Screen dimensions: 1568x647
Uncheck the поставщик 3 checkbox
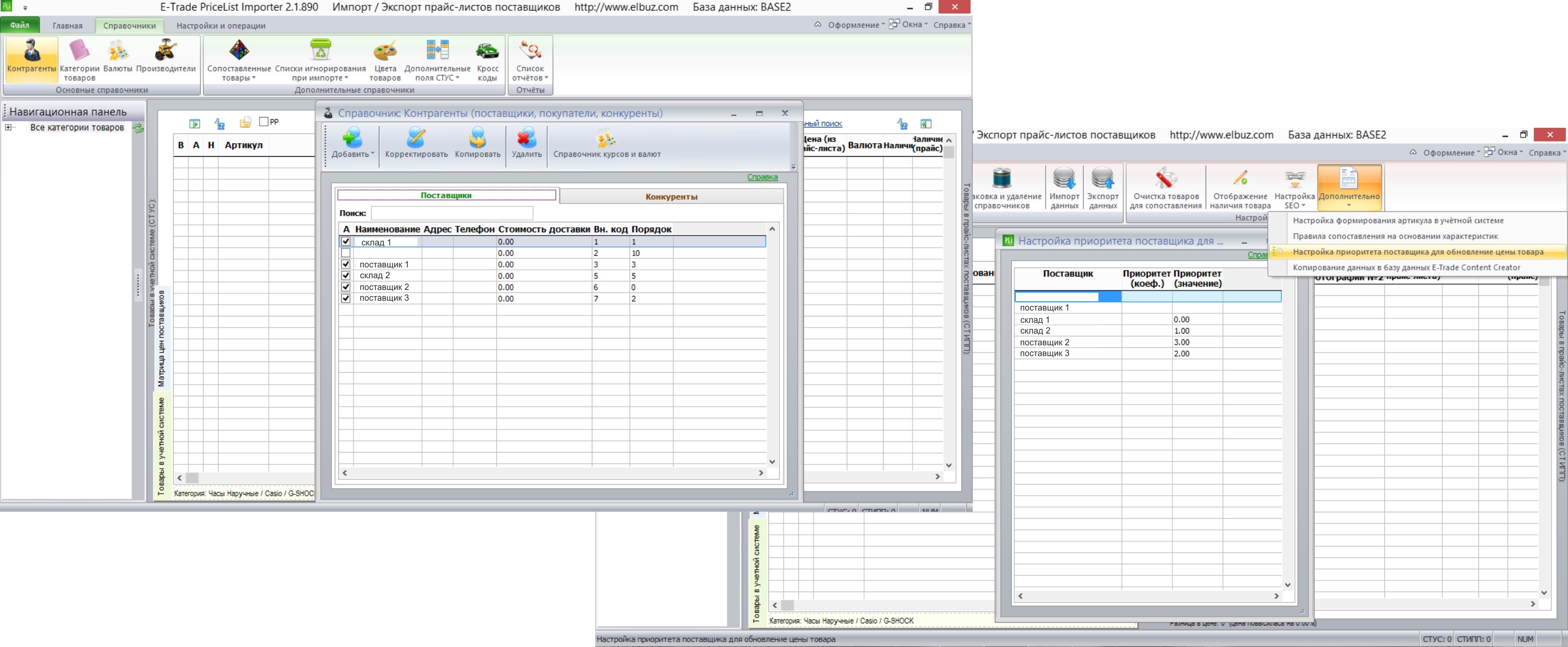coord(346,299)
